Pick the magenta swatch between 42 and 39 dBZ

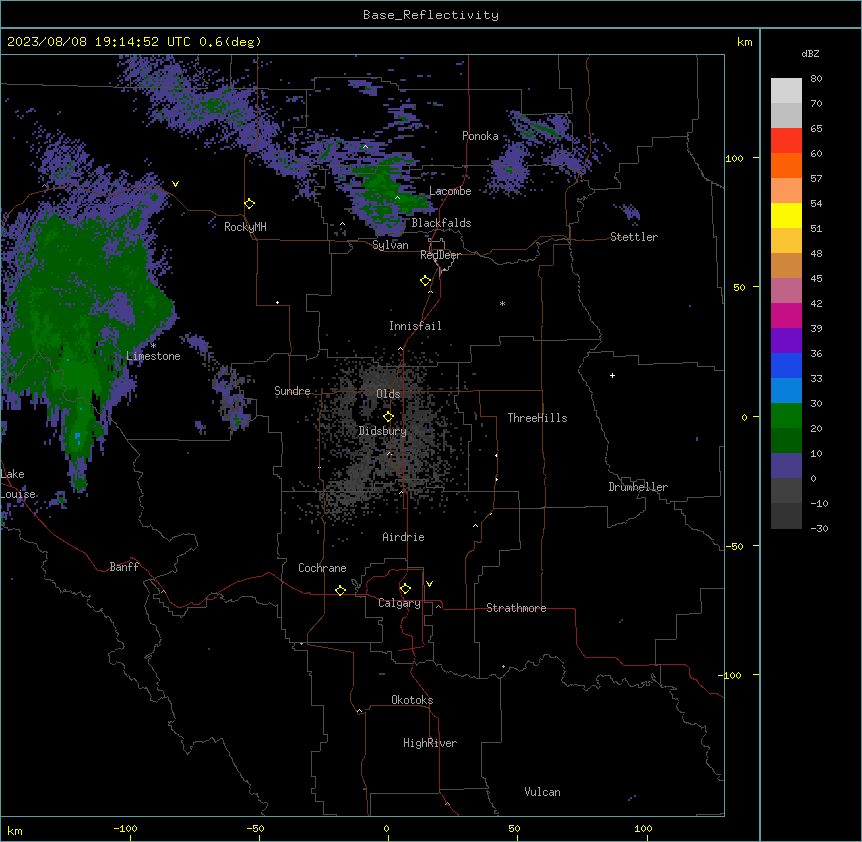[x=786, y=315]
